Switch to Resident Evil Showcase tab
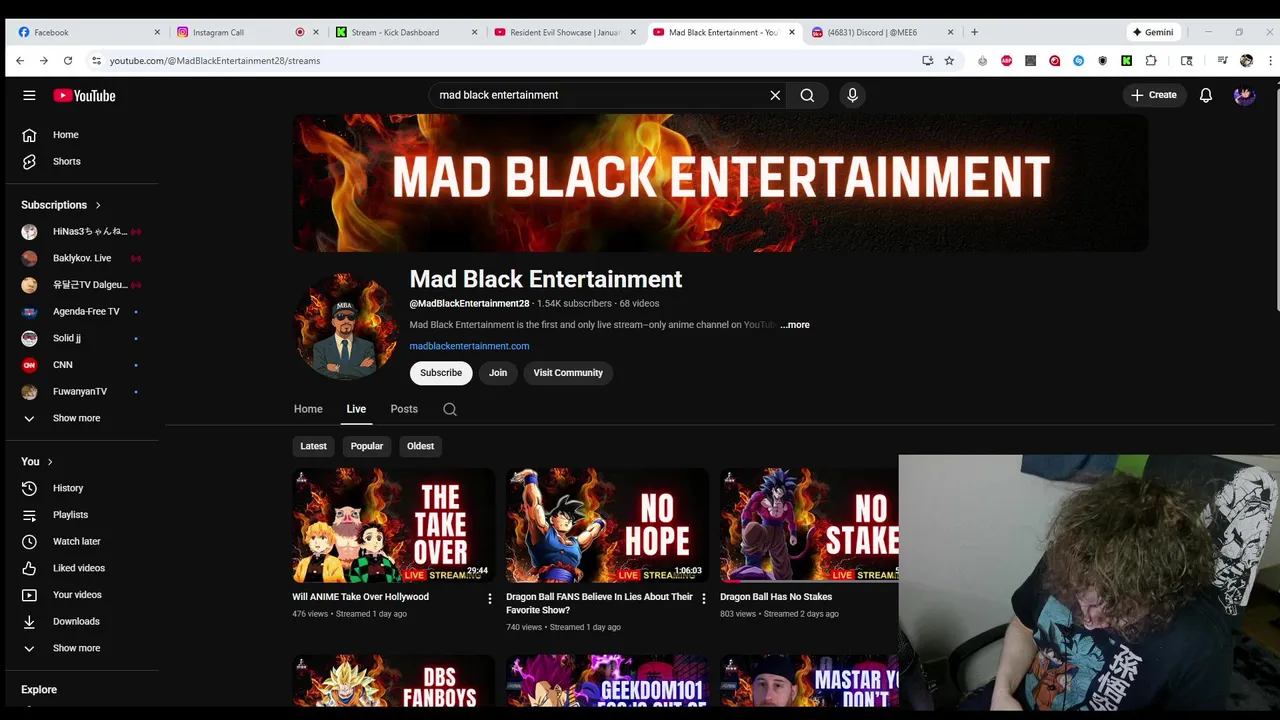 point(564,32)
